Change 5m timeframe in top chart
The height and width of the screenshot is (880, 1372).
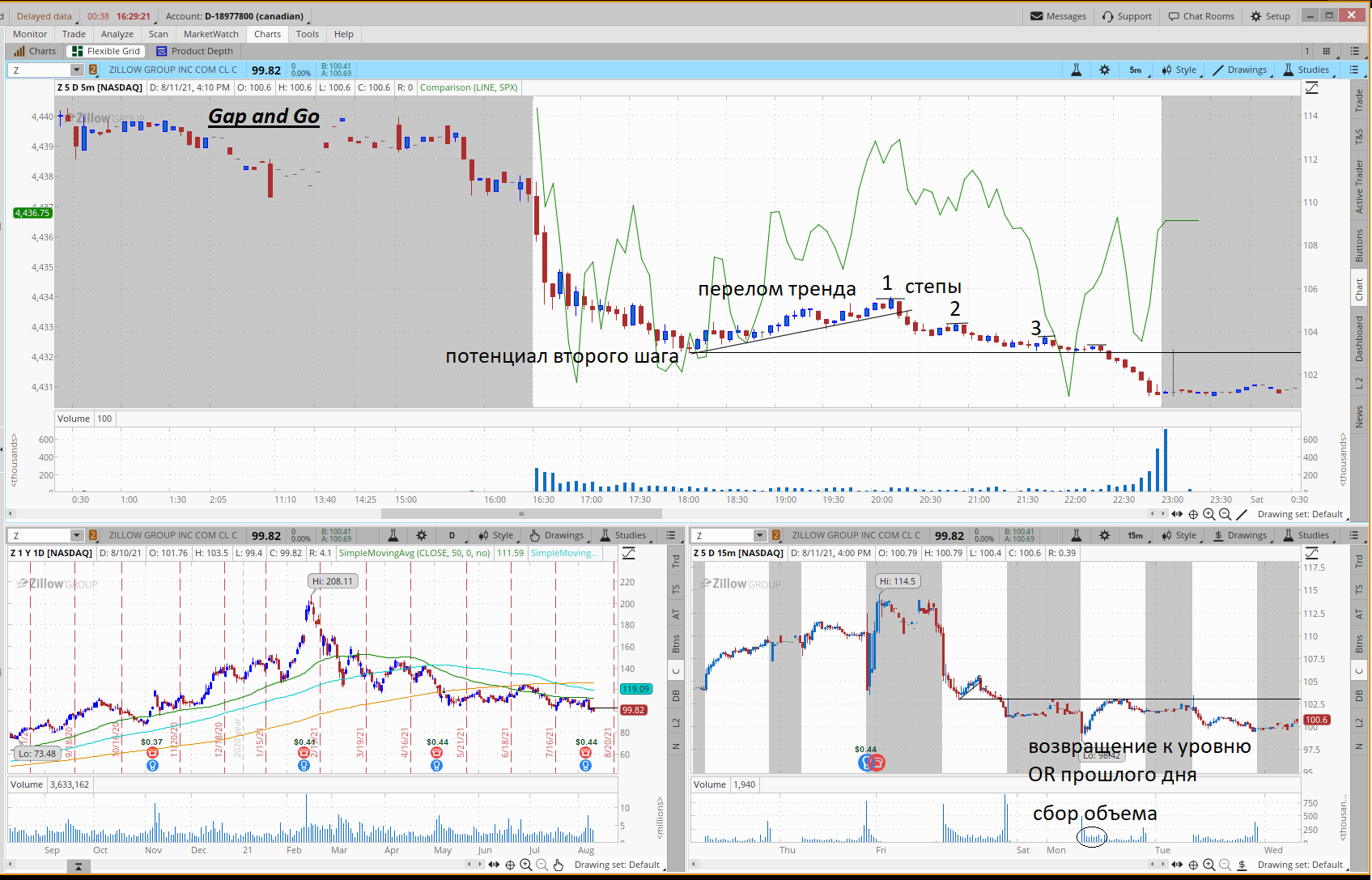pos(1136,70)
